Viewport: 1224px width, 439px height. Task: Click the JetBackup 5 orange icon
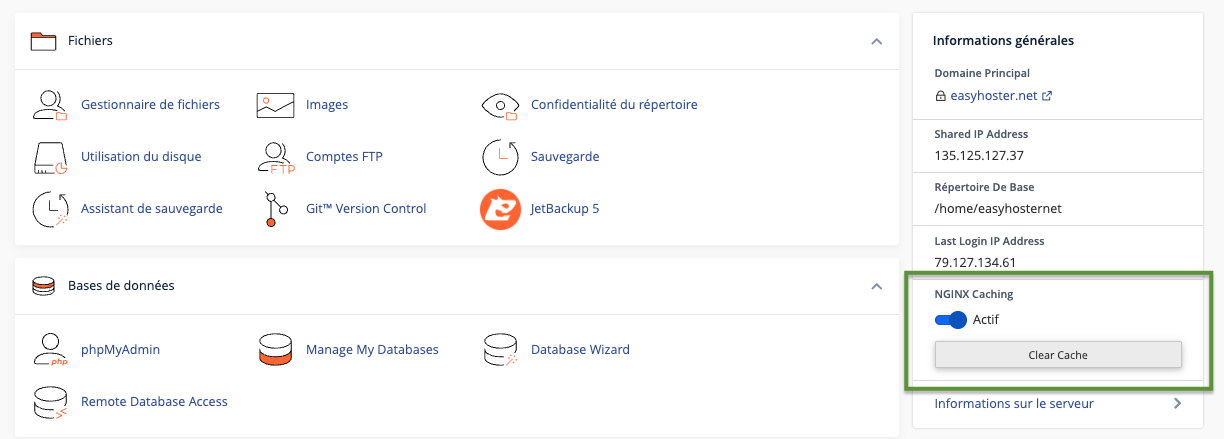(x=500, y=209)
